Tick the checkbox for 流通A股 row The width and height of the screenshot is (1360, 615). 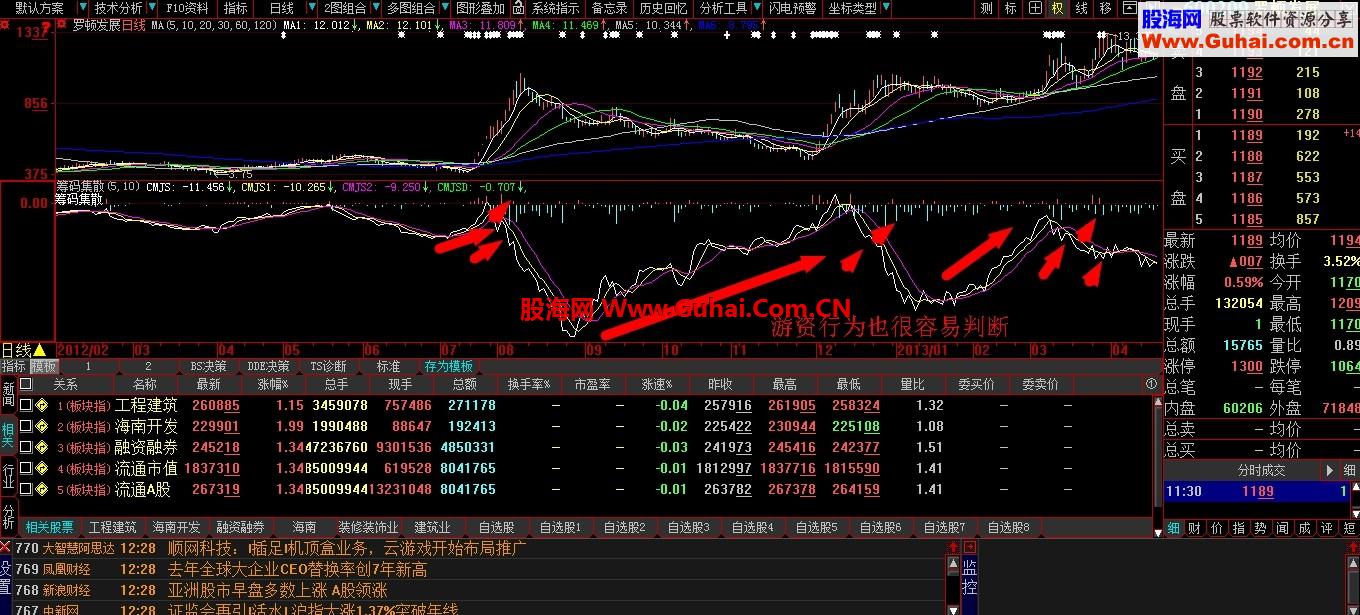point(26,489)
